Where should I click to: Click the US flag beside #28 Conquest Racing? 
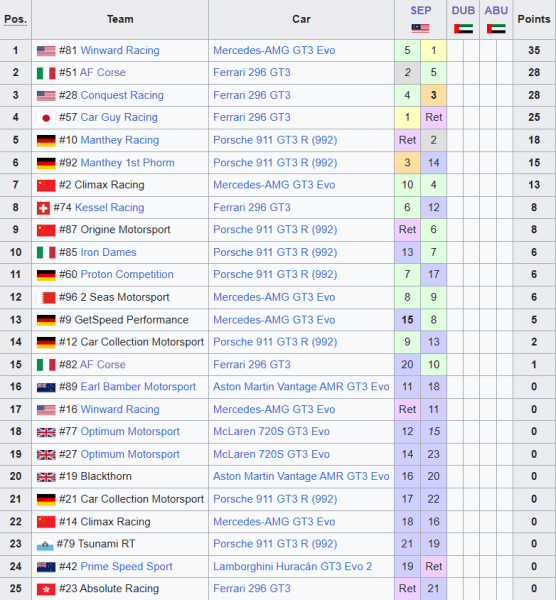click(x=46, y=95)
